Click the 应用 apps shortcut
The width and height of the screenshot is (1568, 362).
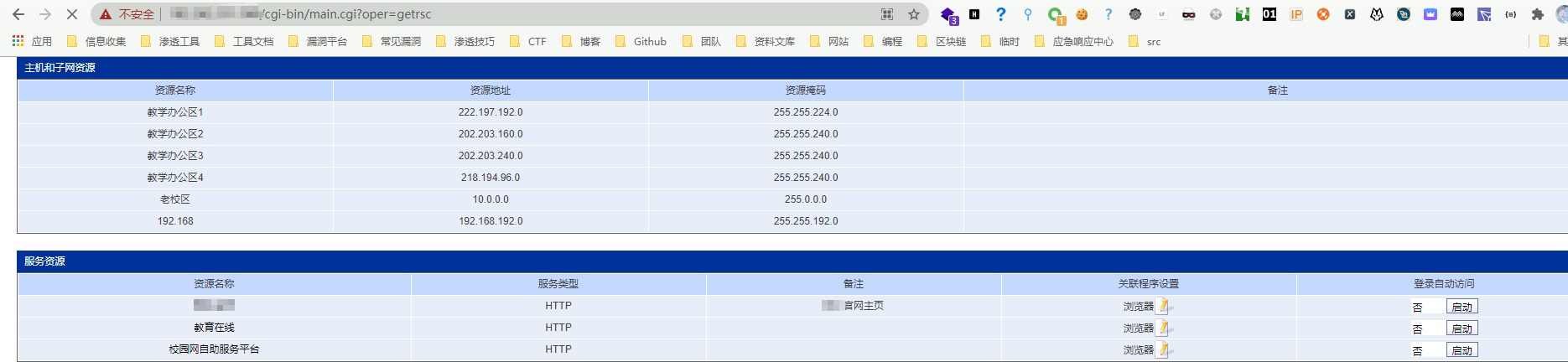point(32,41)
